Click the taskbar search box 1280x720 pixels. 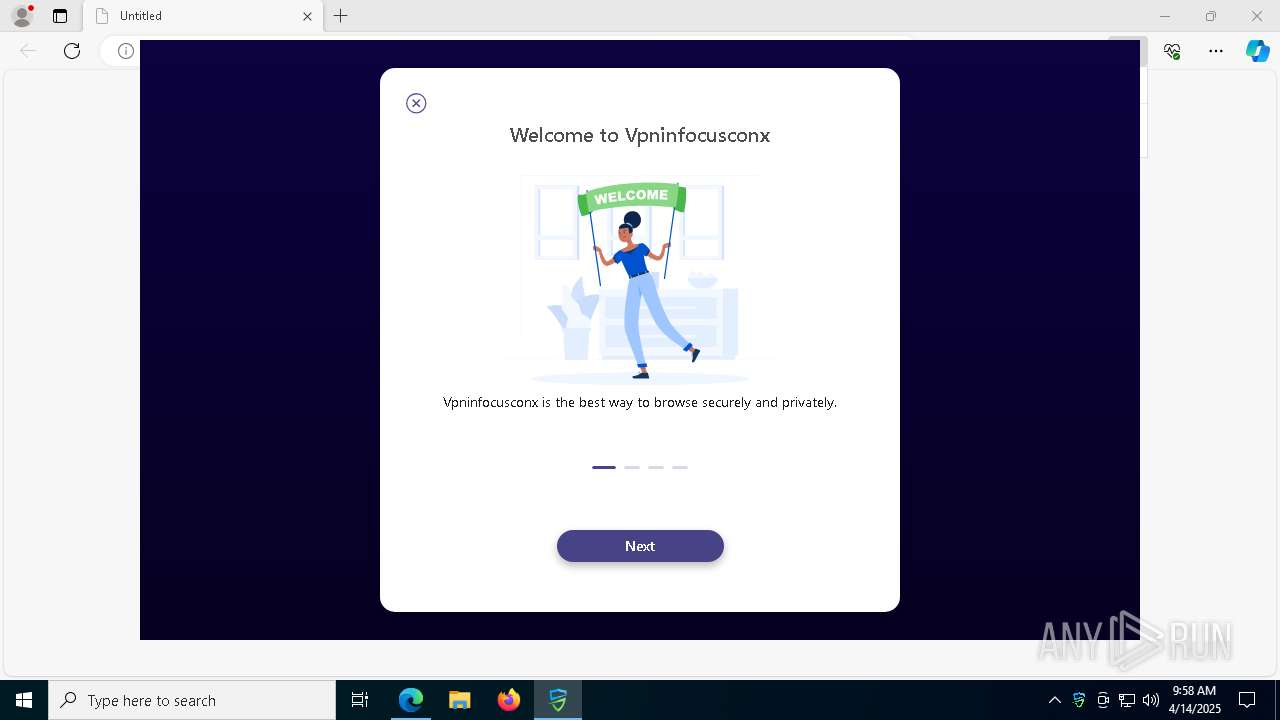pos(192,700)
